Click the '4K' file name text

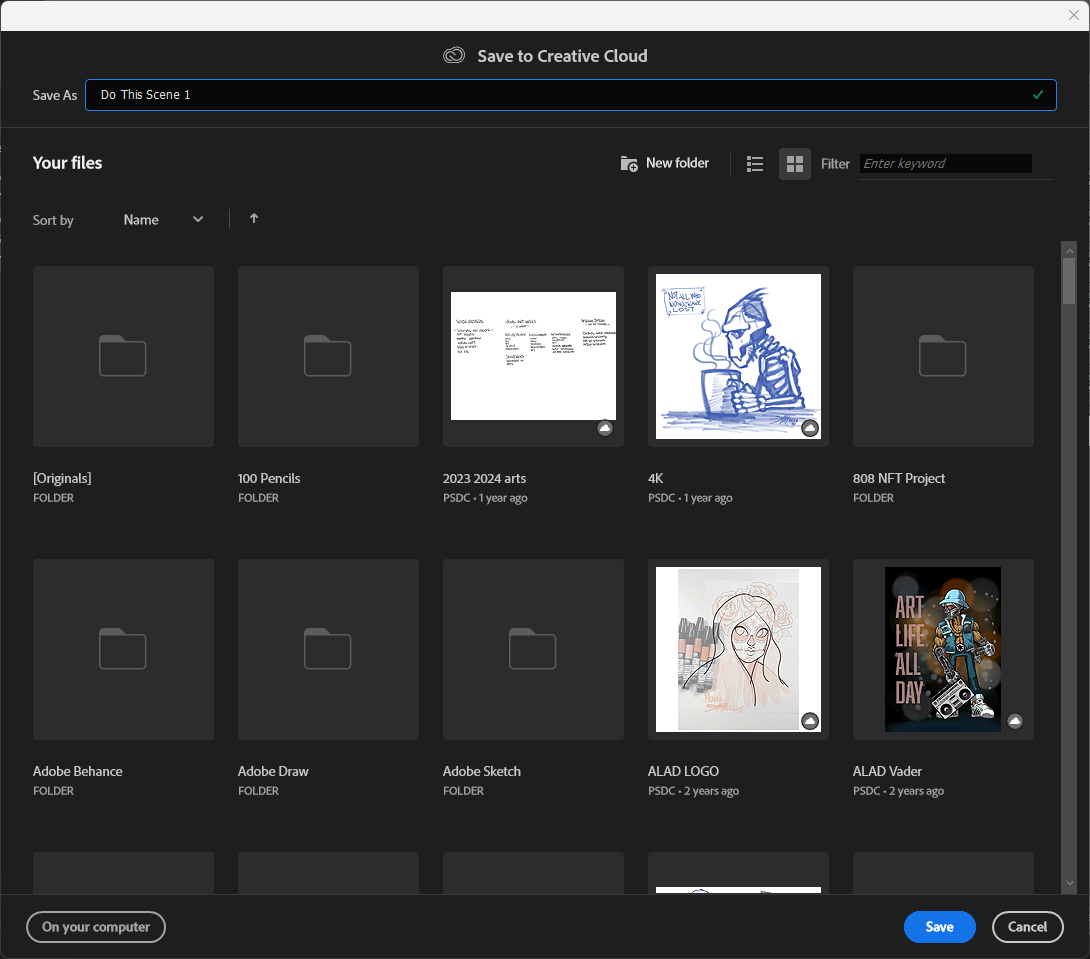point(656,479)
